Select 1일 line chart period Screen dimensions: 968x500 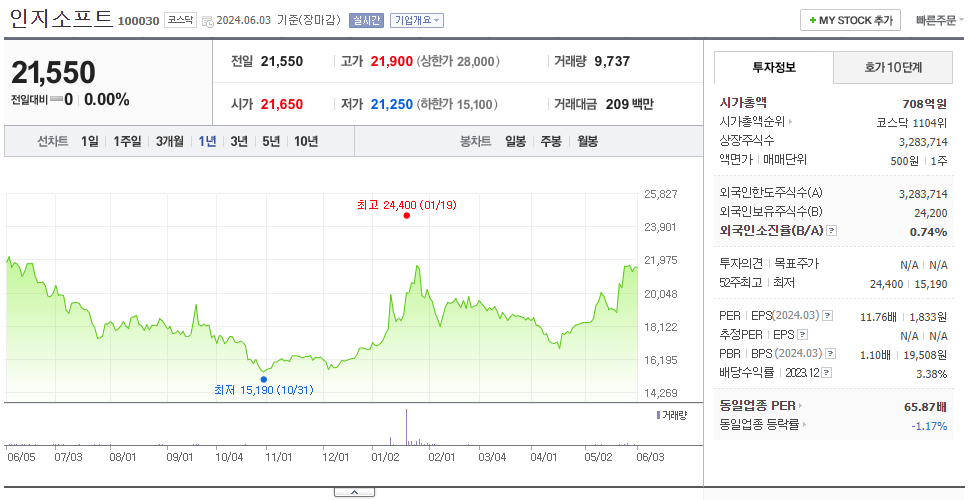90,141
